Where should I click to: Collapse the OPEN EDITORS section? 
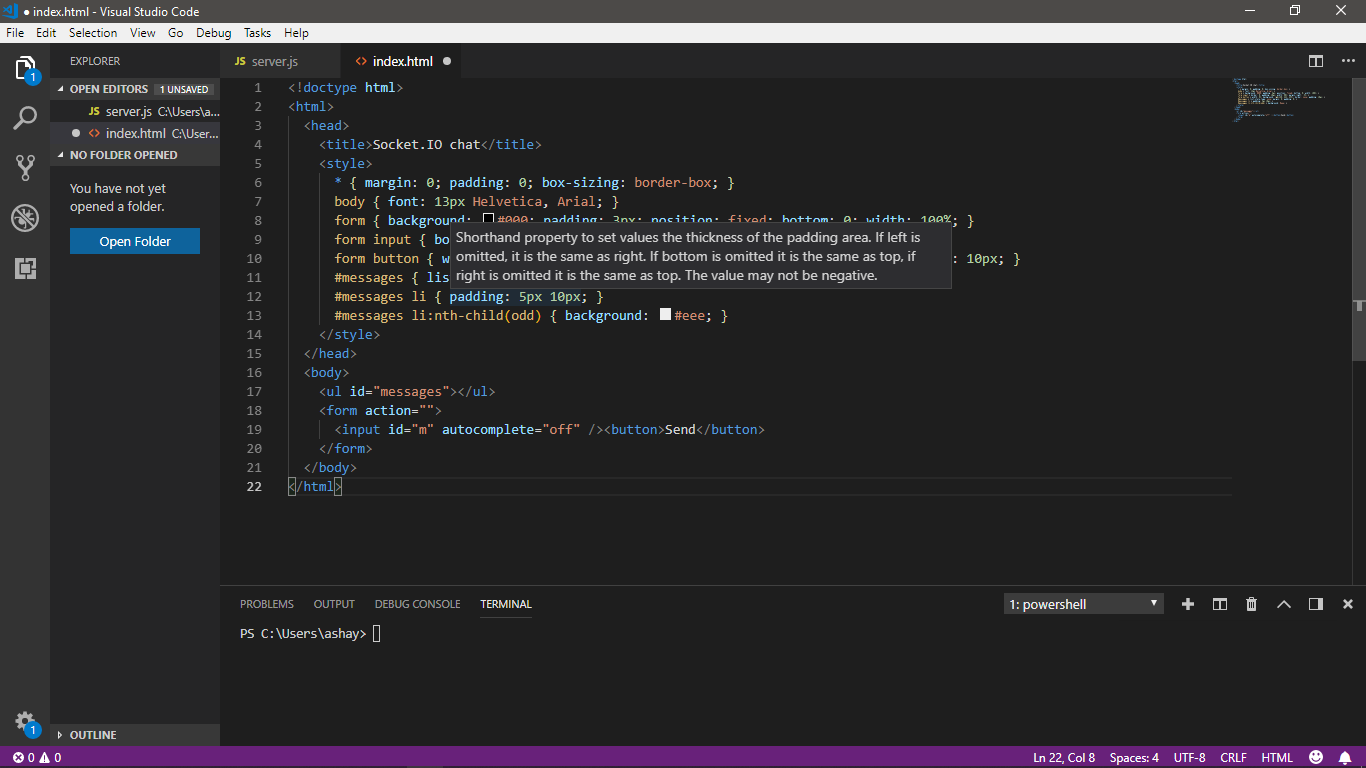point(110,89)
